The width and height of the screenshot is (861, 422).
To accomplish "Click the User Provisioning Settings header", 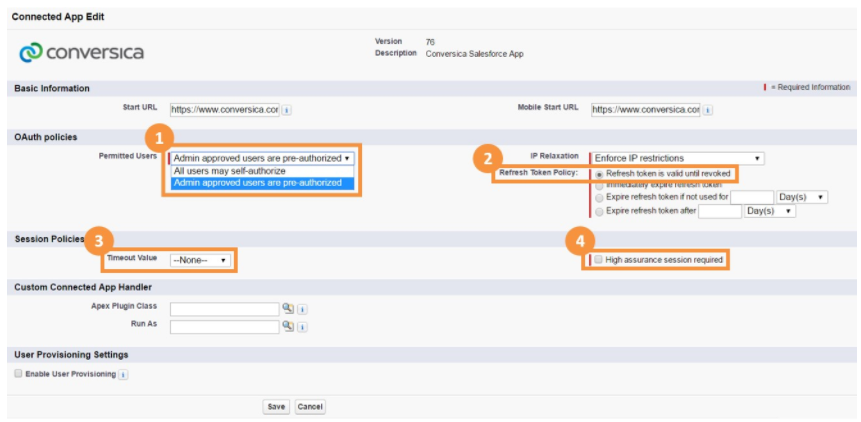I will [x=71, y=355].
